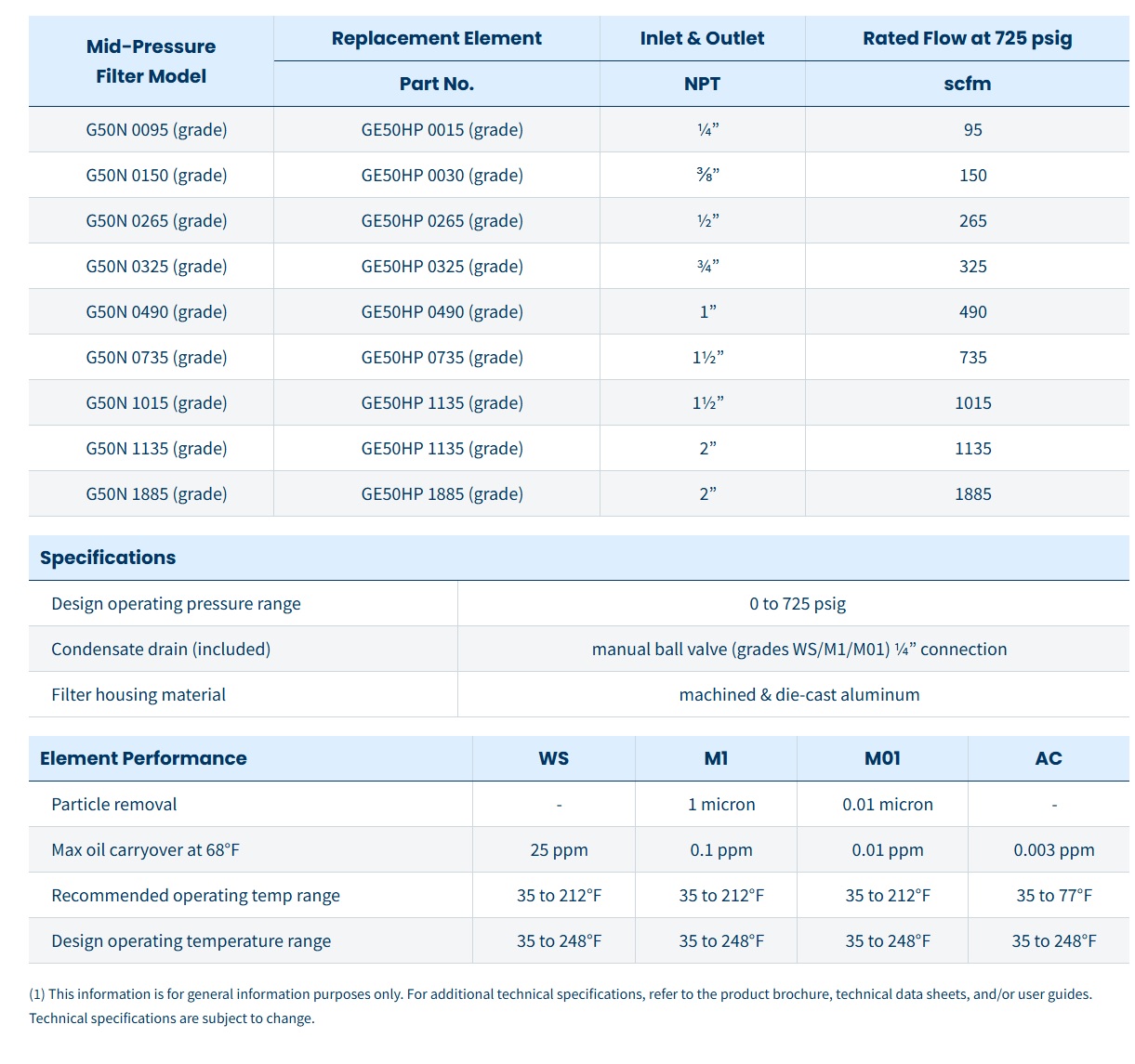Viewport: 1135px width, 1064px height.
Task: Click the Replacement Element header cell
Action: (x=436, y=38)
